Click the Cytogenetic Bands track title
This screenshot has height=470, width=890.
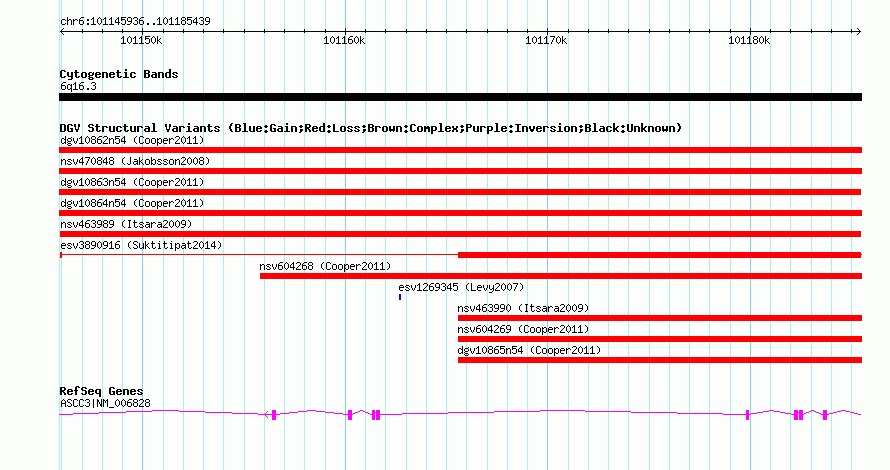coord(119,74)
